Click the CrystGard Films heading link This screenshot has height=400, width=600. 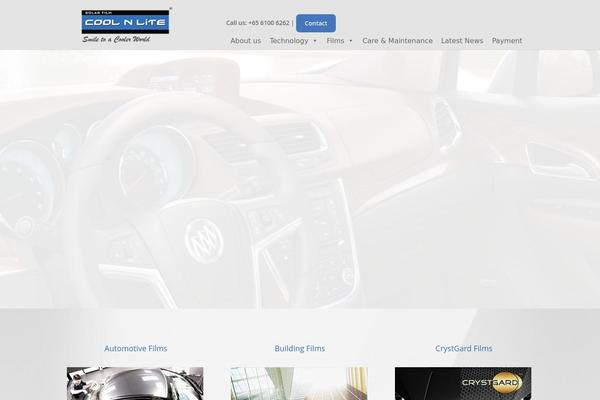pos(464,349)
